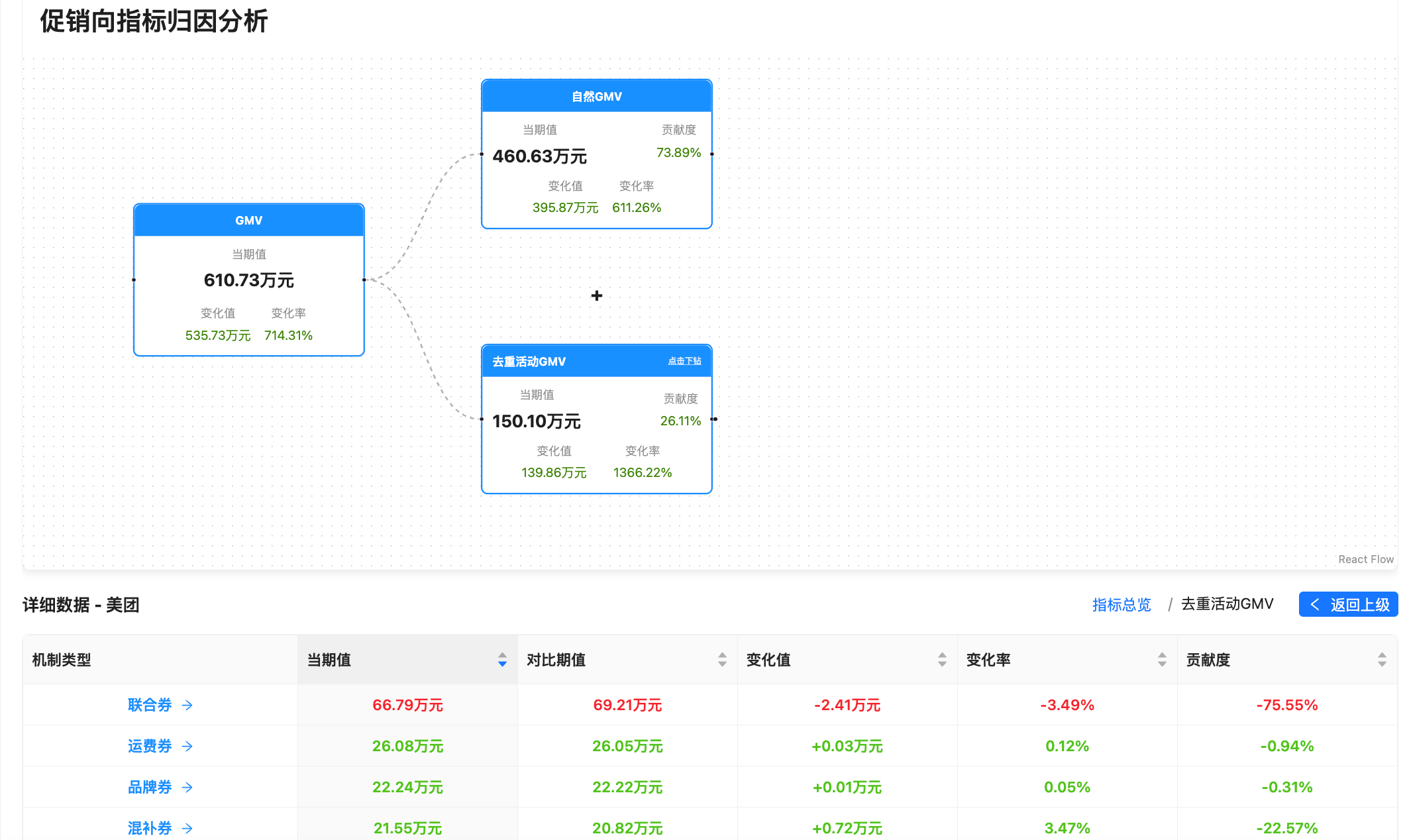Click the 0.12% cell
The height and width of the screenshot is (840, 1407).
point(1067,746)
